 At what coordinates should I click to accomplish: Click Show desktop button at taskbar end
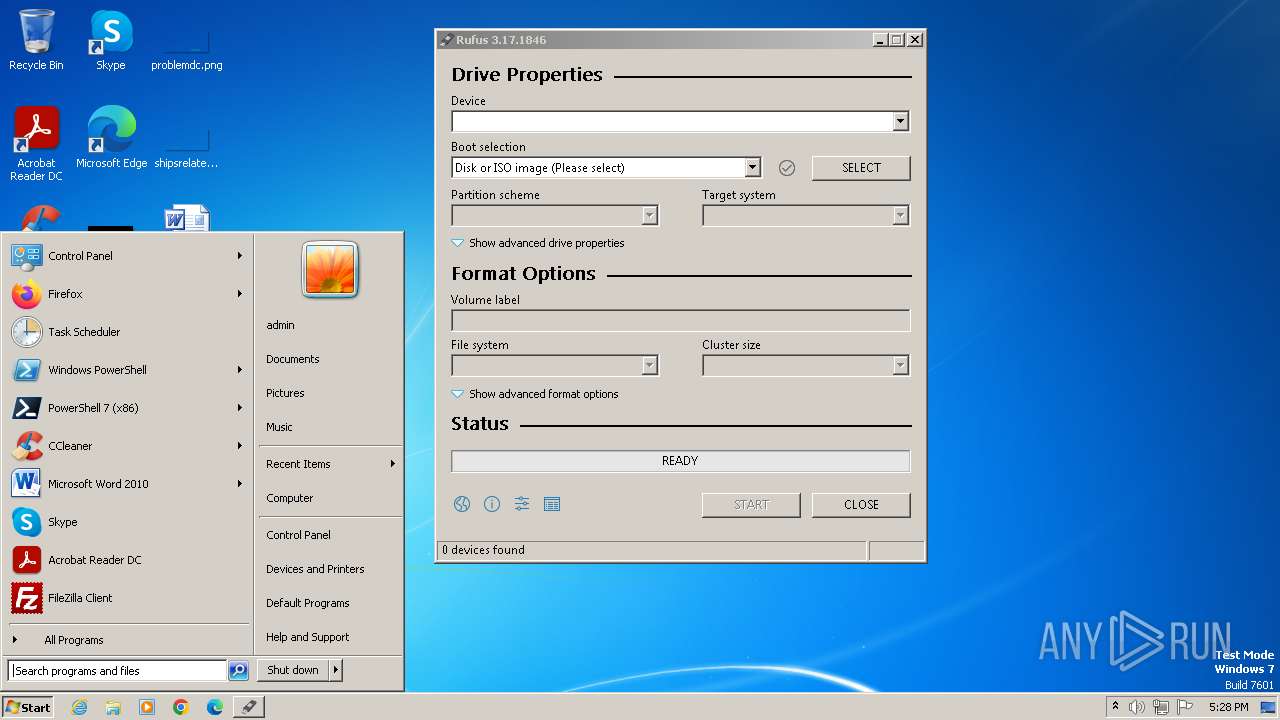[1268, 707]
